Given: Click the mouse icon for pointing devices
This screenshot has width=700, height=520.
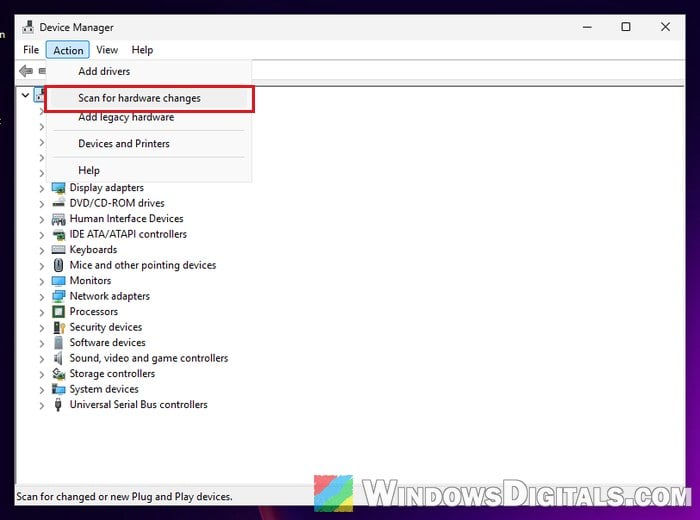Looking at the screenshot, I should (x=58, y=265).
